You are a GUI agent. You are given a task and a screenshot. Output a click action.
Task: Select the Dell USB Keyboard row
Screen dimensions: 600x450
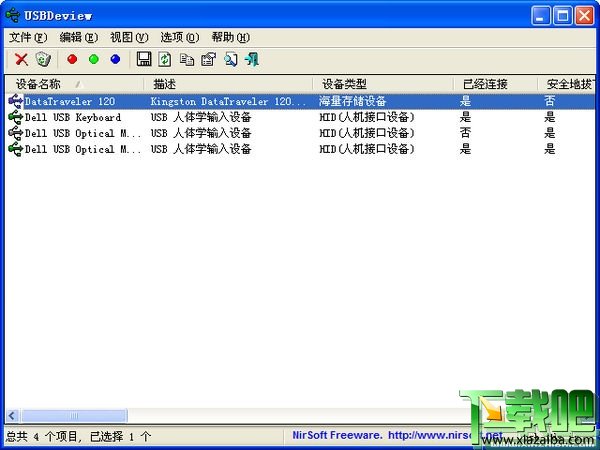[300, 117]
